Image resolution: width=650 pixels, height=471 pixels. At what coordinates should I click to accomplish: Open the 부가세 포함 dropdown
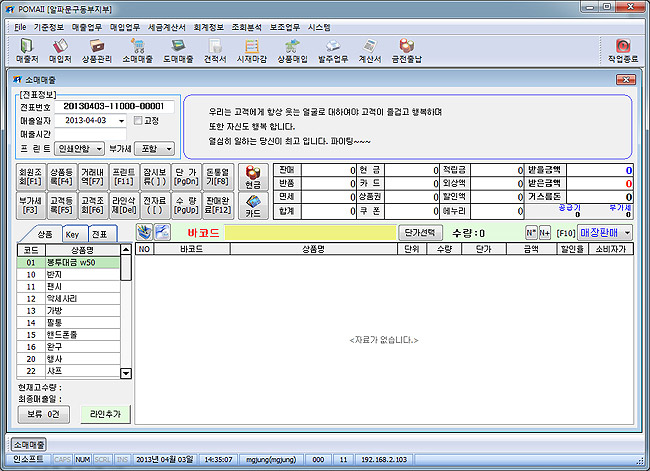[x=155, y=149]
